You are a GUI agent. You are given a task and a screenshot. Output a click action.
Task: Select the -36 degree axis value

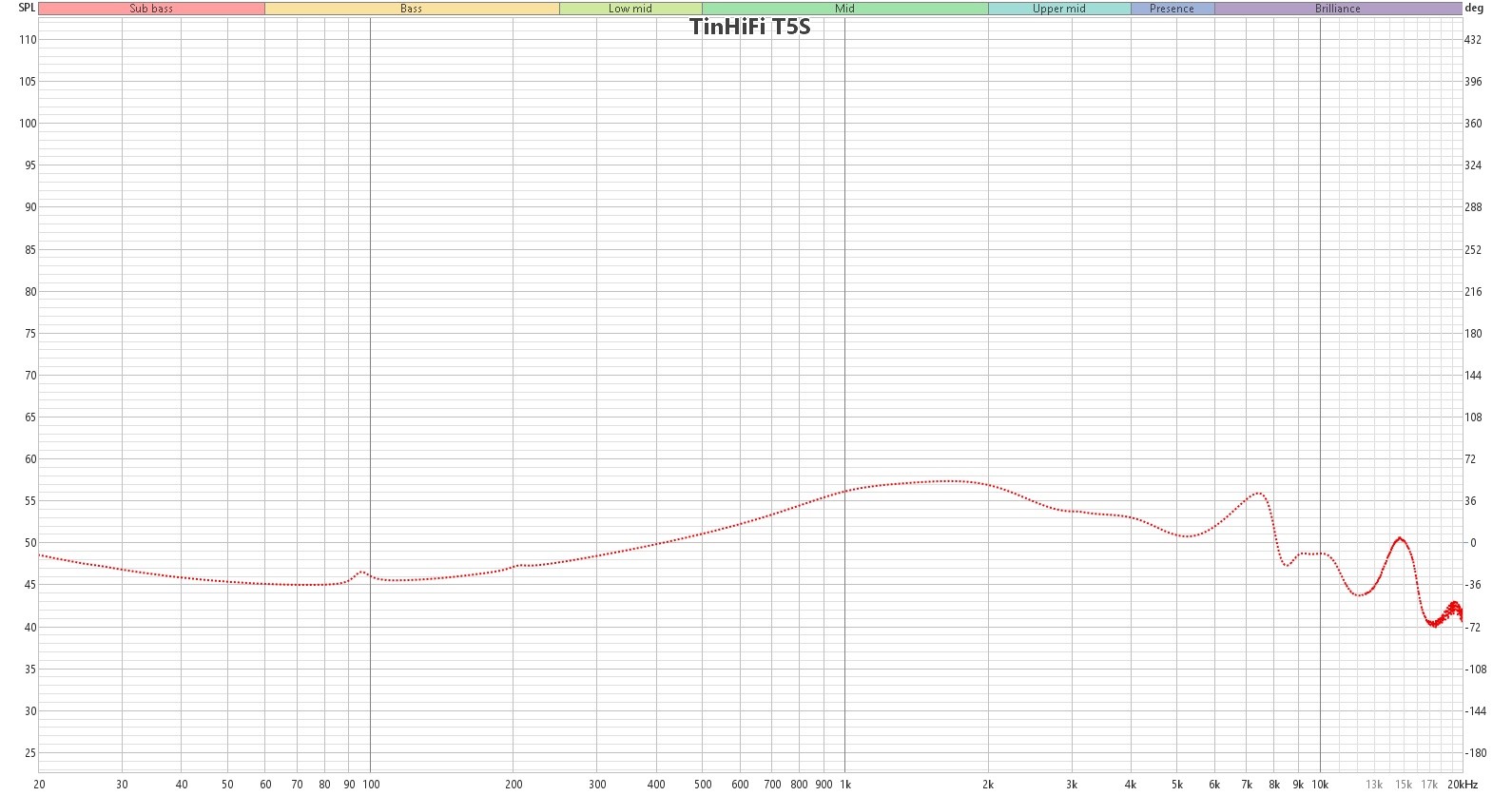(1473, 585)
